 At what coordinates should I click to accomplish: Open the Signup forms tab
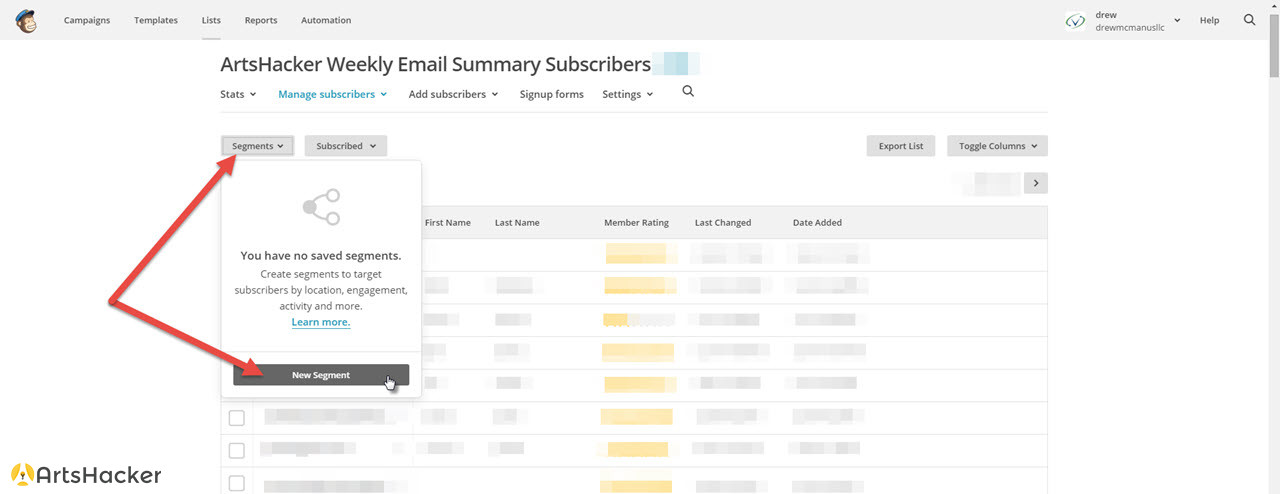[x=551, y=94]
